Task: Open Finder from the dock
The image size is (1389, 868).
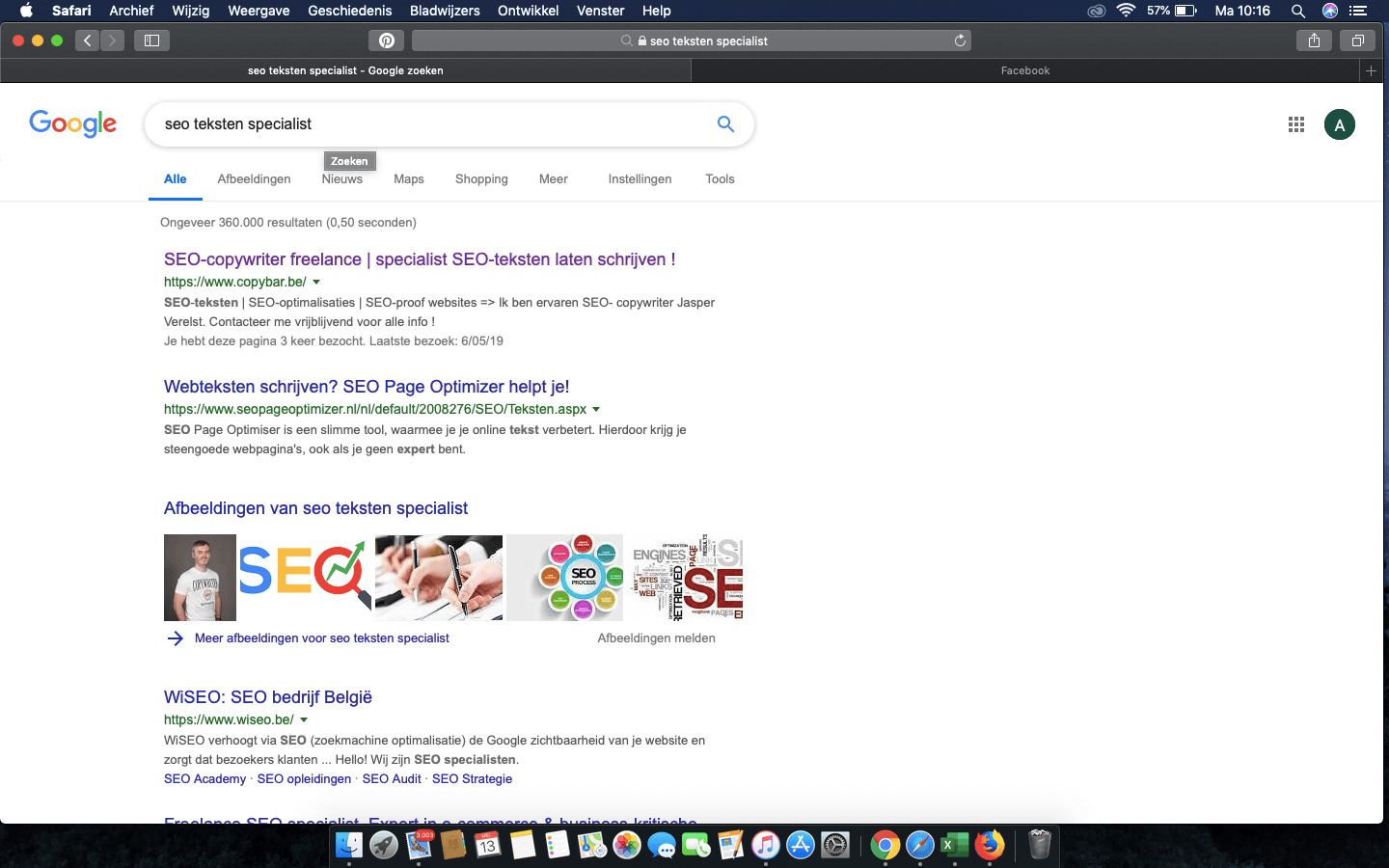Action: [349, 846]
